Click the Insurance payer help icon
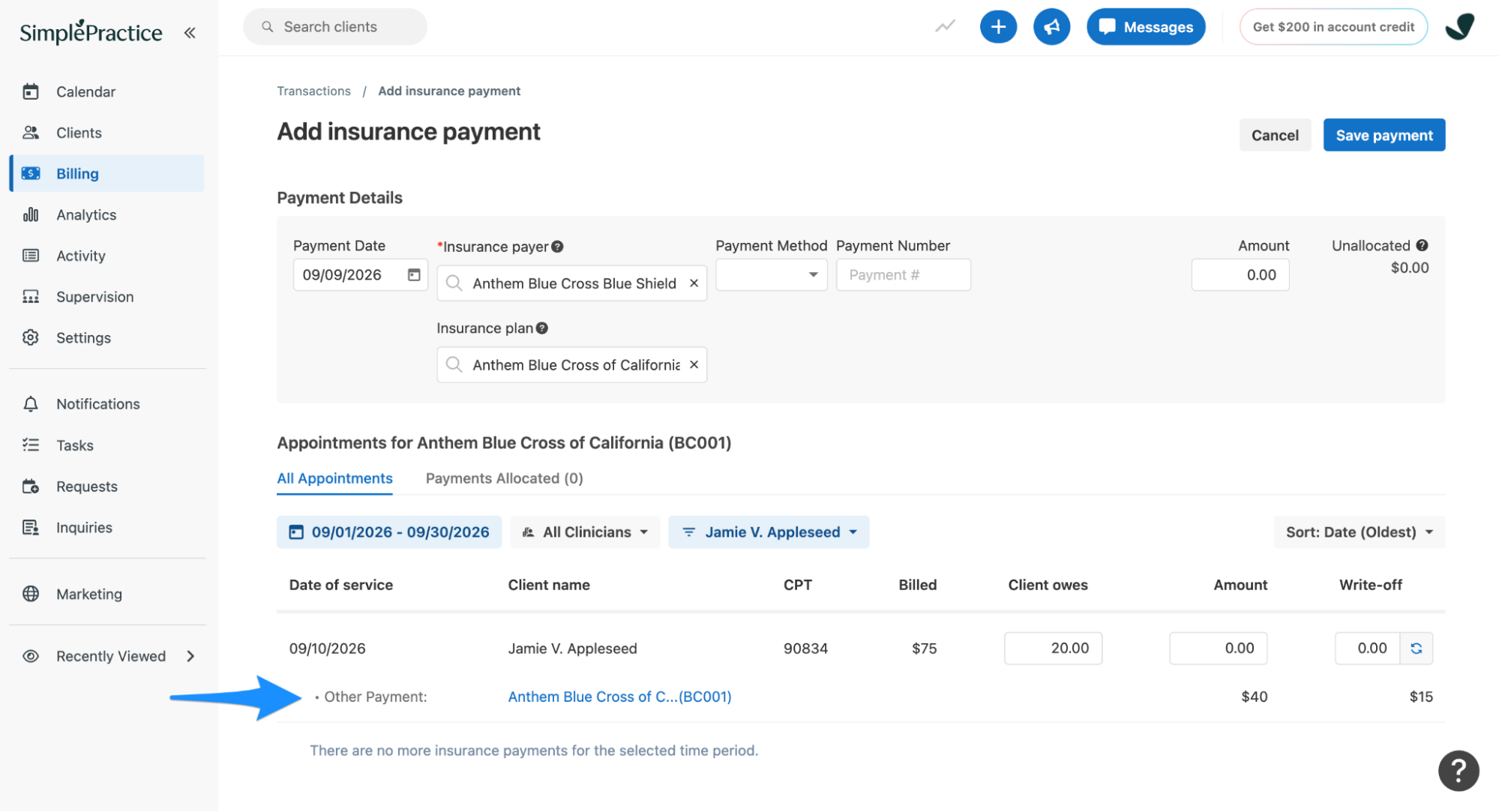Screen dimensions: 1499x812 pyautogui.click(x=557, y=247)
